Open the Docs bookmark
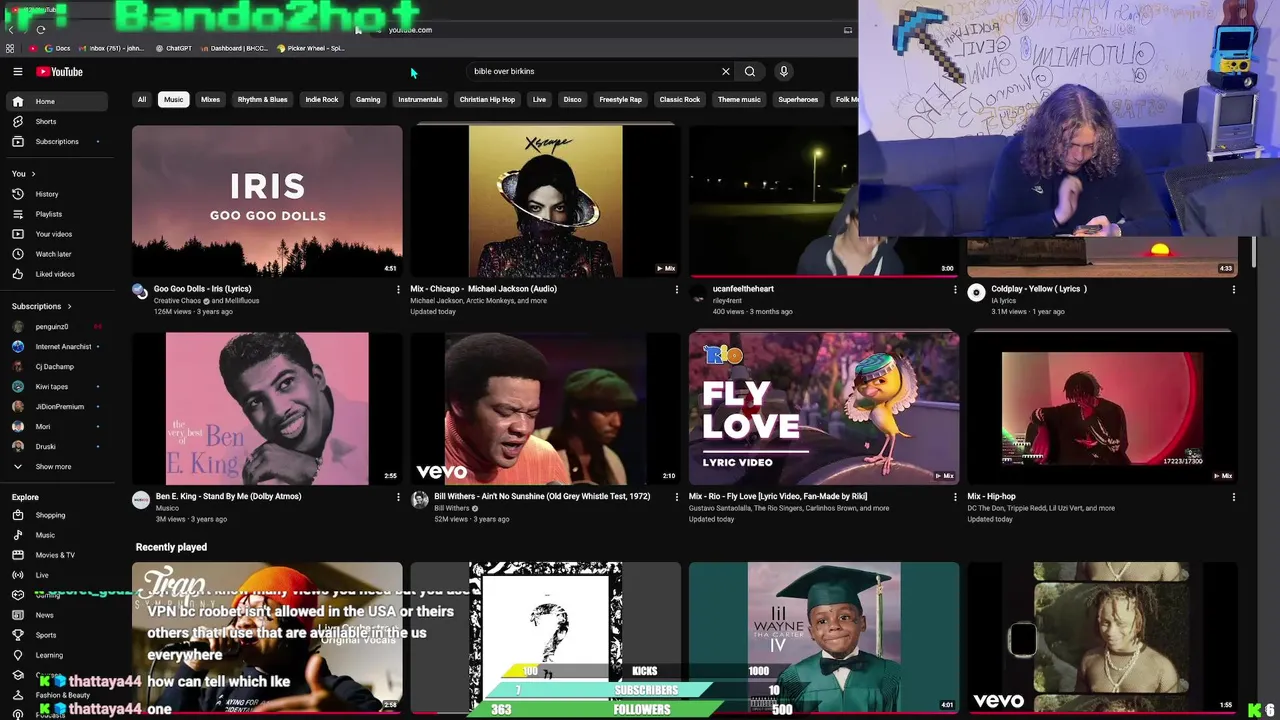 pyautogui.click(x=57, y=48)
